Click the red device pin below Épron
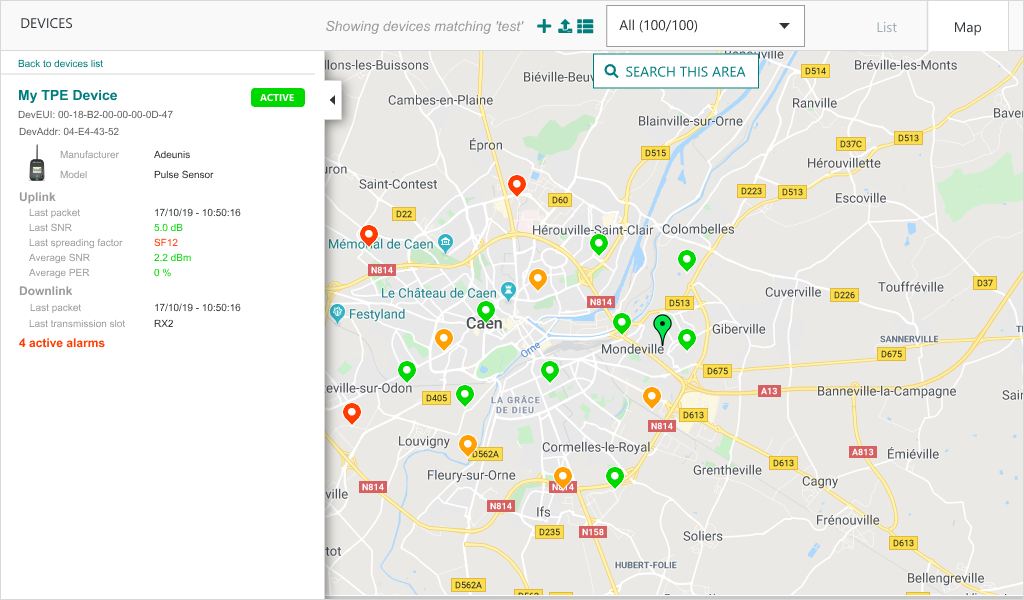The width and height of the screenshot is (1024, 600). pos(517,184)
